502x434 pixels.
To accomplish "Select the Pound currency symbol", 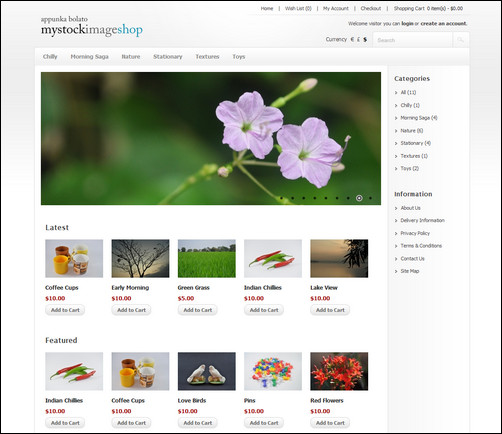I will [358, 39].
